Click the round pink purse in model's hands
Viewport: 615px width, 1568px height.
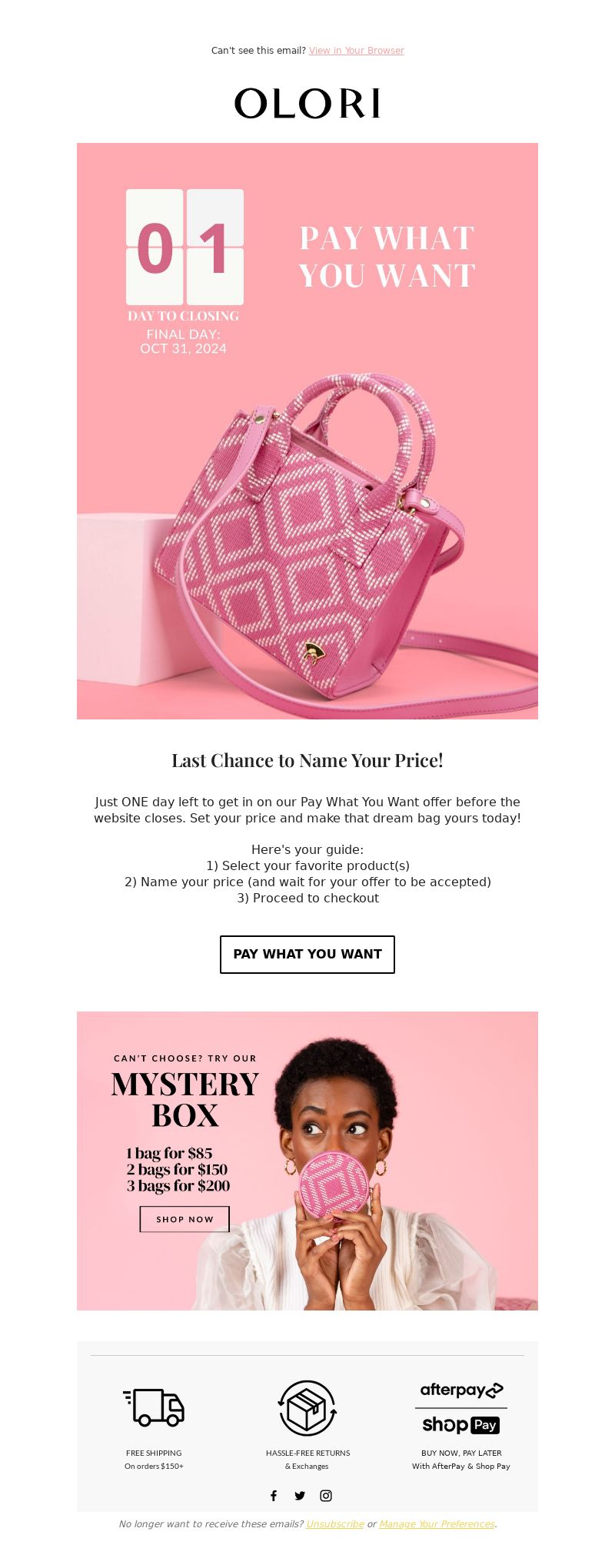click(x=334, y=1185)
